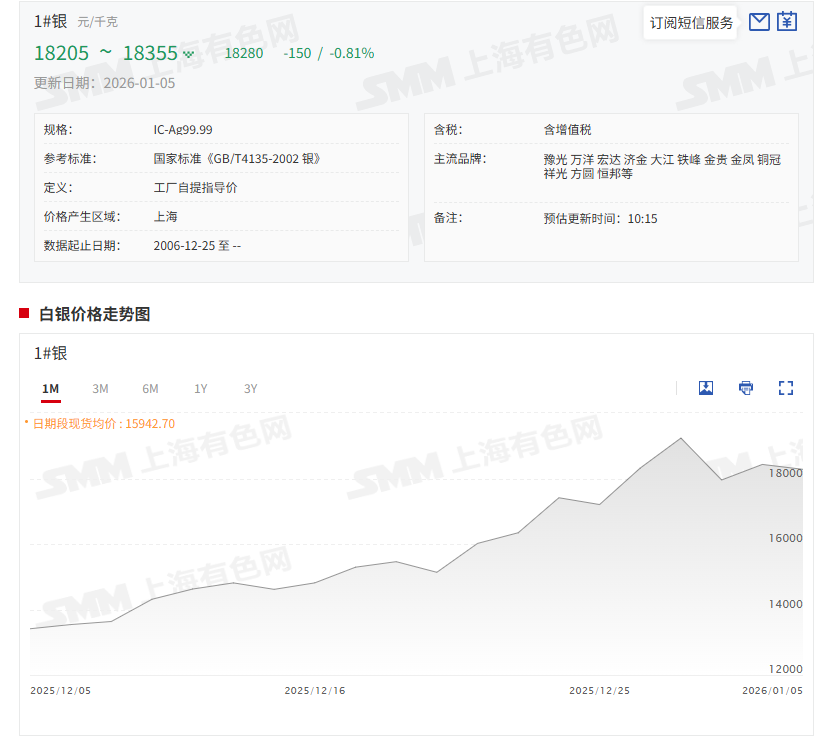Viewport: 816px width, 748px height.
Task: Select the 1M time range tab
Action: [50, 389]
